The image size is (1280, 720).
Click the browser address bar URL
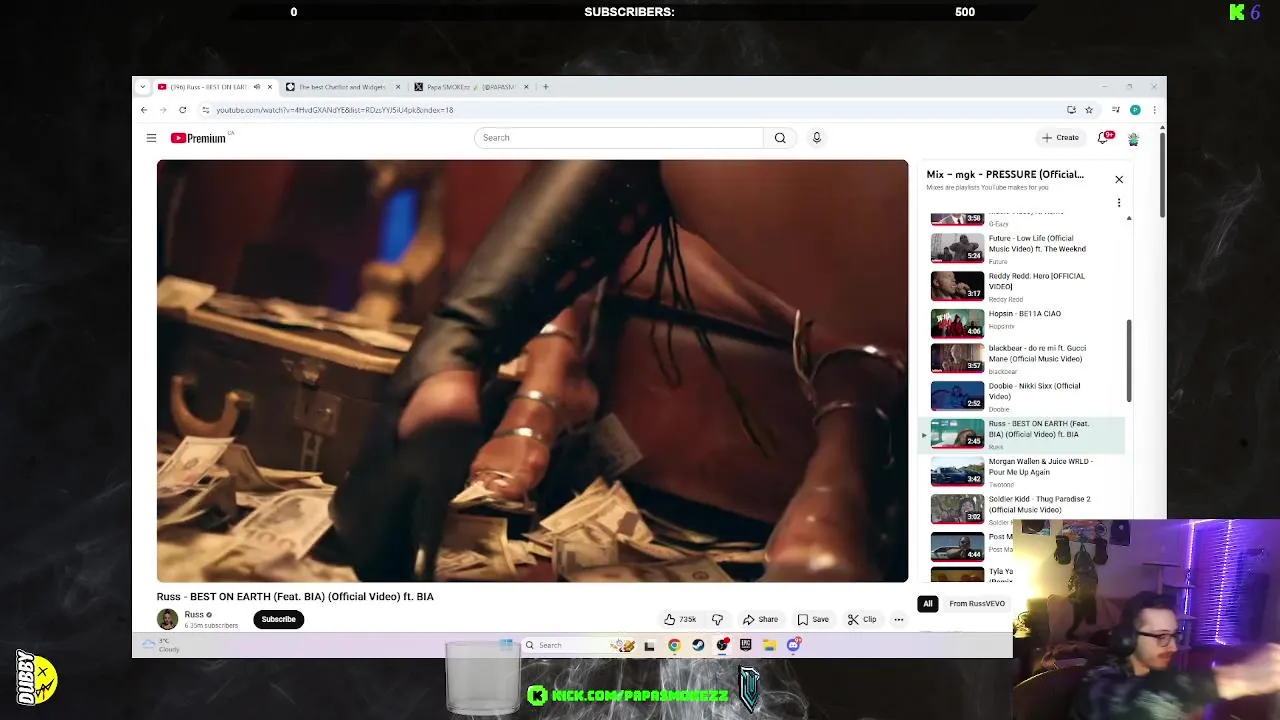[334, 110]
